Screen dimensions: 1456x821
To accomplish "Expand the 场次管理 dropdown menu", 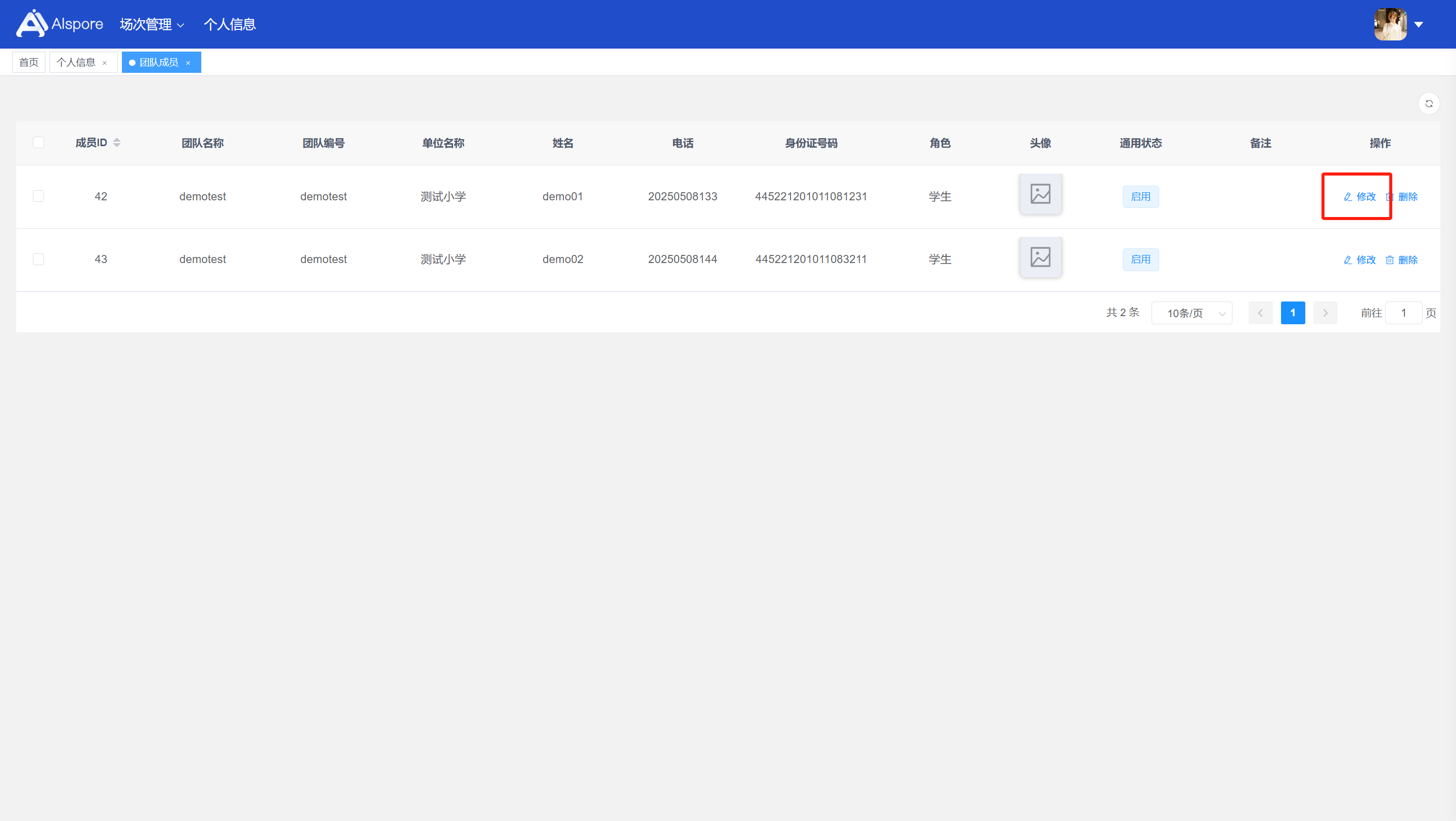I will click(152, 24).
